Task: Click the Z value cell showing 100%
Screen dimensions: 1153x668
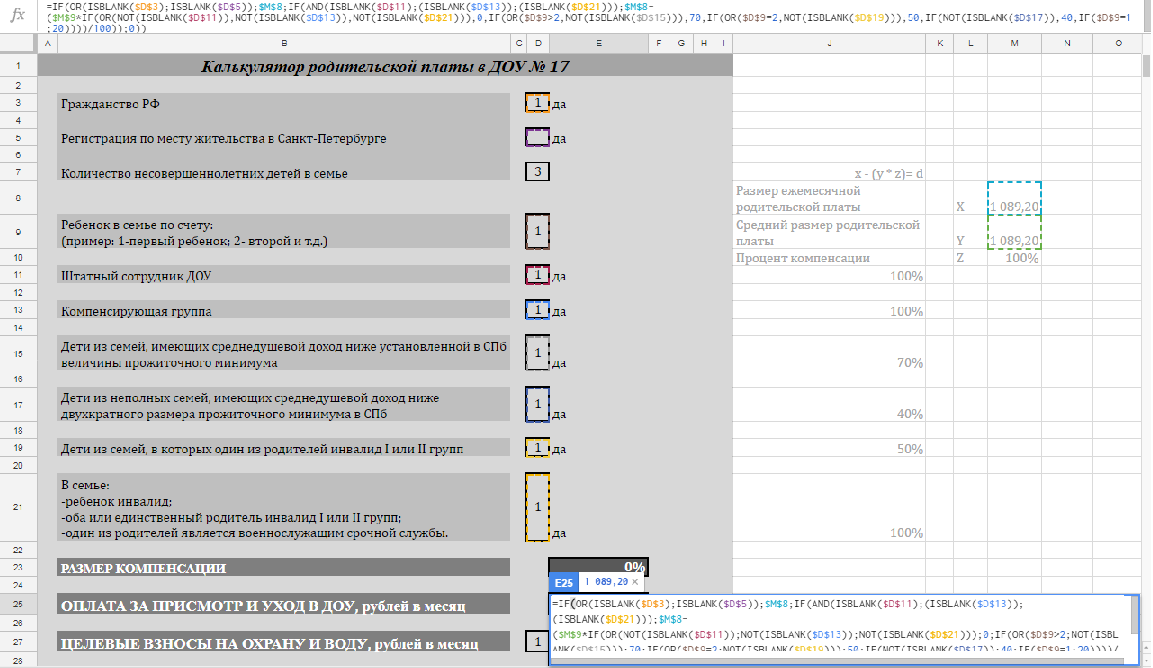Action: coord(1014,257)
